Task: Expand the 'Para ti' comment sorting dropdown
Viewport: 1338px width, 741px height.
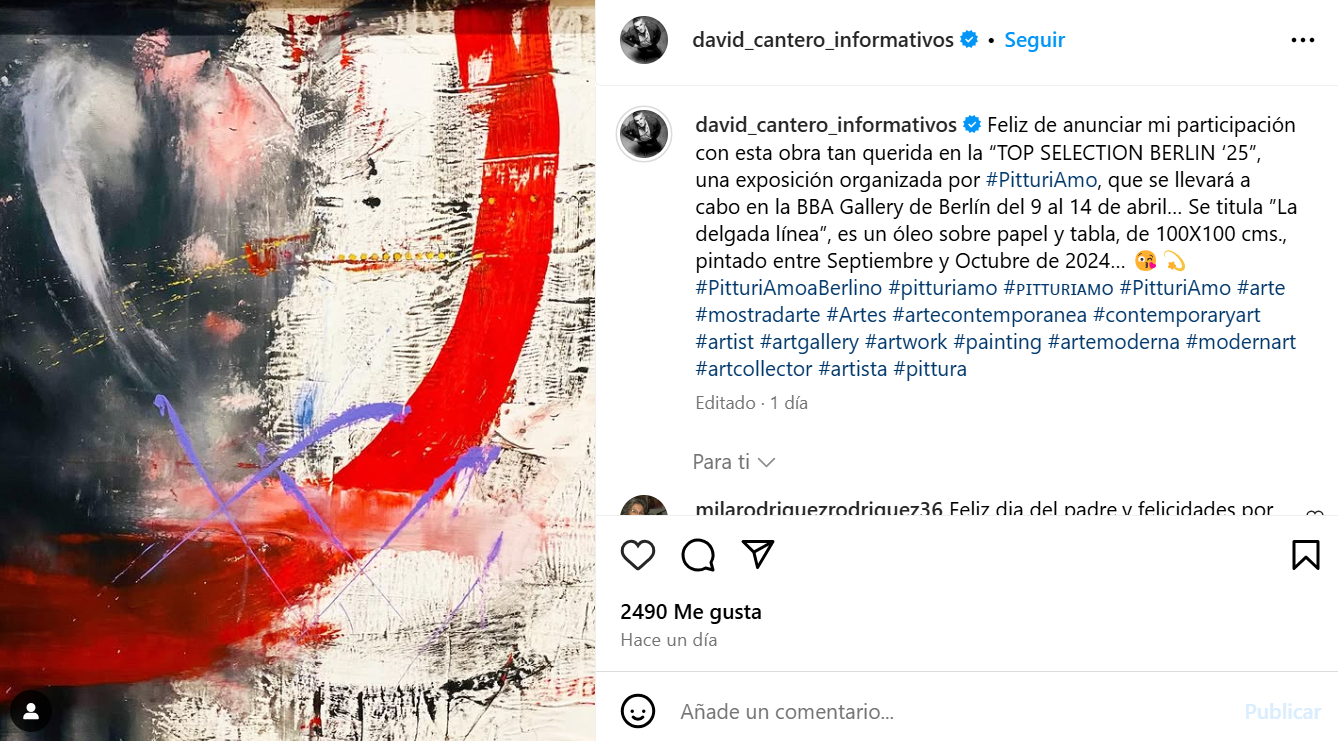Action: click(x=734, y=462)
